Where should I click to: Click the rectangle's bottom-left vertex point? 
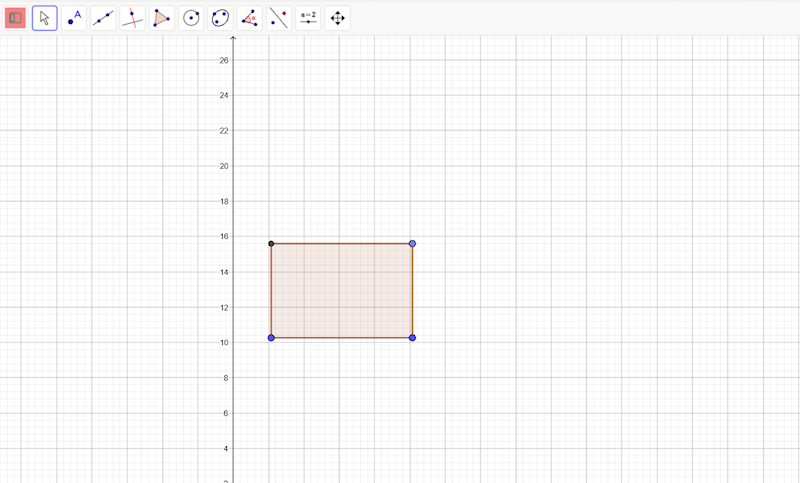tap(271, 338)
